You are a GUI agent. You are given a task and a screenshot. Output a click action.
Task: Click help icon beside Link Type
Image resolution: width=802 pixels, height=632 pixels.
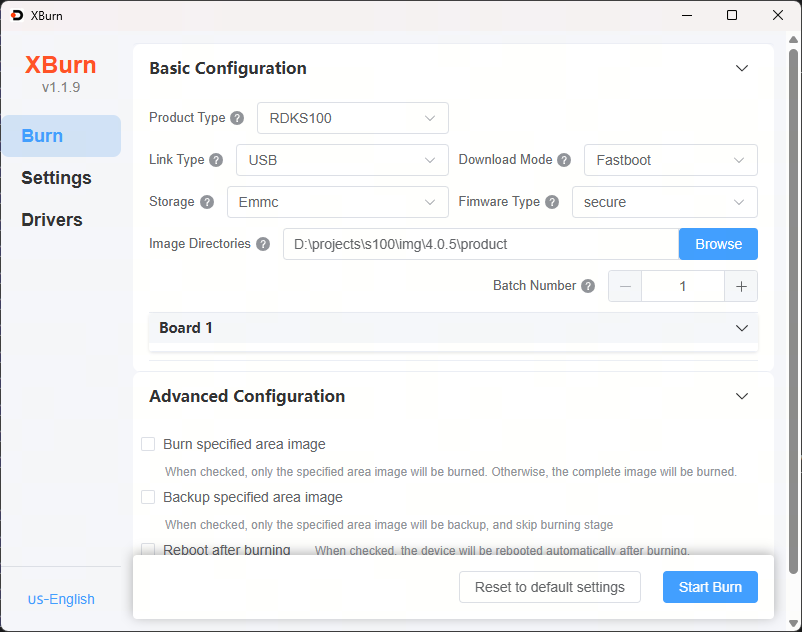click(x=216, y=160)
